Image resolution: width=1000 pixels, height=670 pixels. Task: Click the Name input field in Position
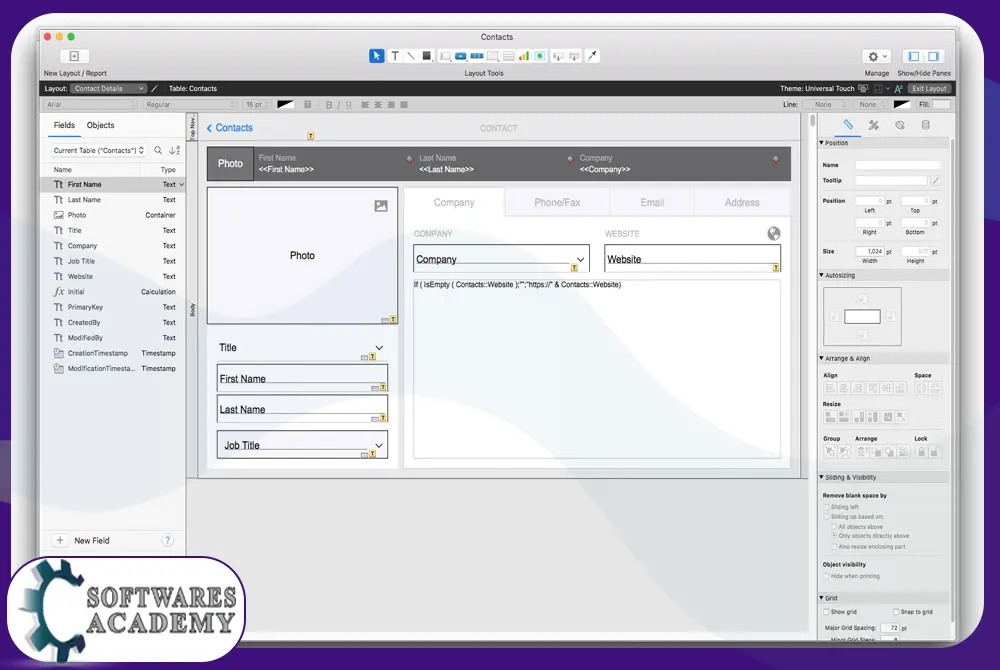point(897,165)
